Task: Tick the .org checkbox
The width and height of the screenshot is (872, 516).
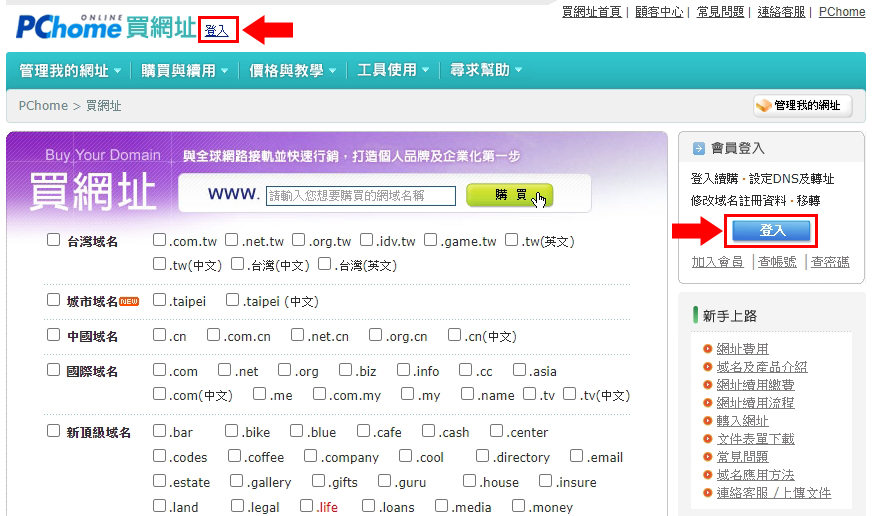Action: click(285, 370)
